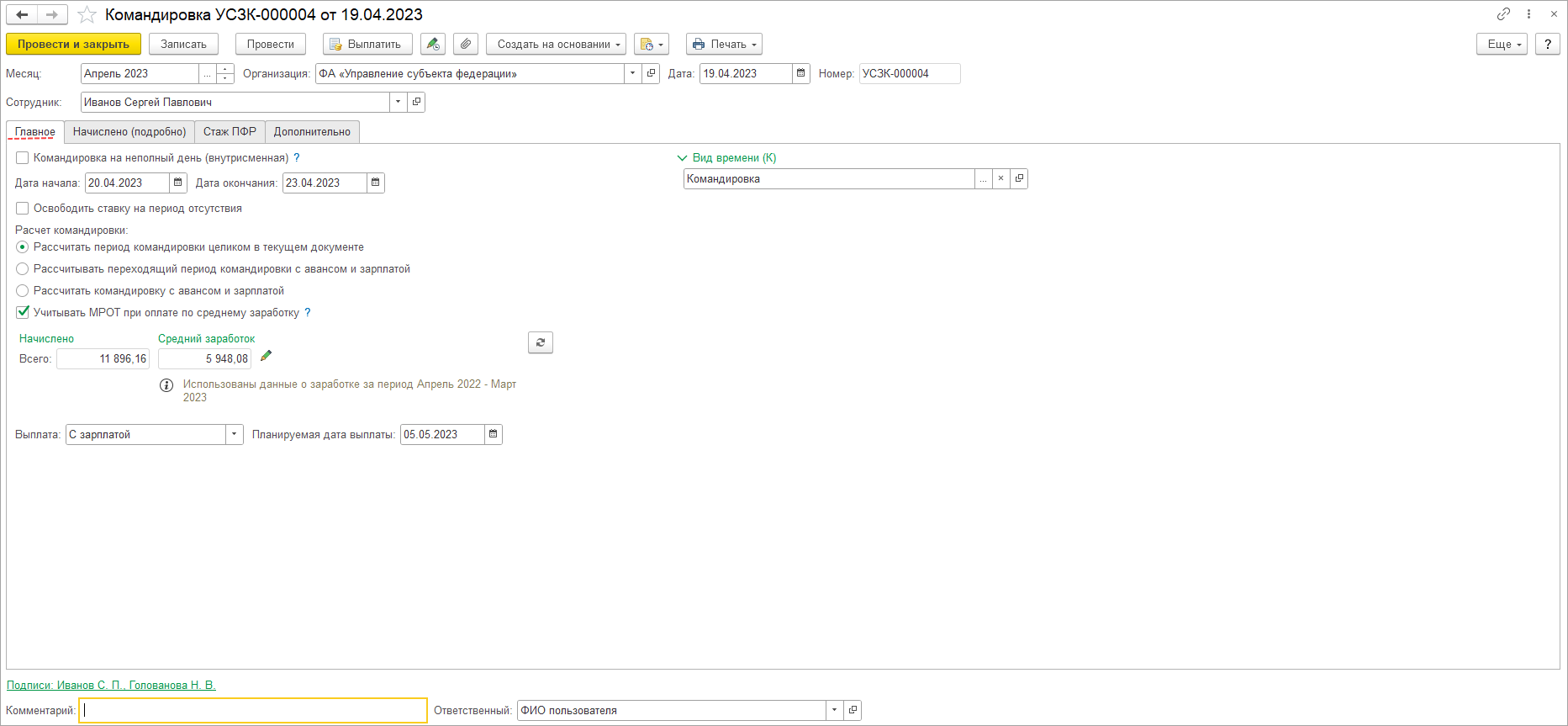Open the Печать dropdown menu
The width and height of the screenshot is (1568, 726).
coord(724,44)
